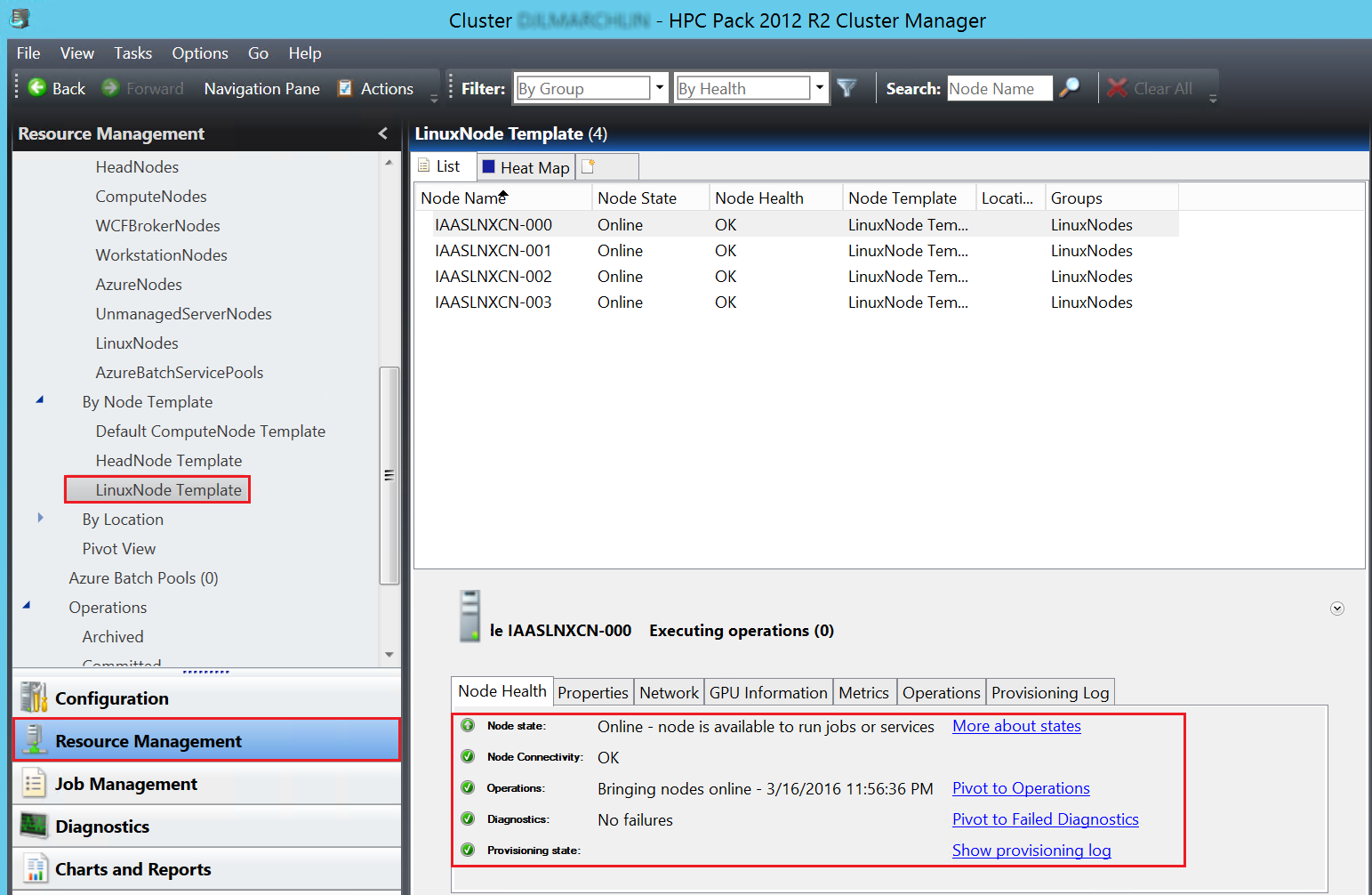Follow the Pivot to Failed Diagnostics link

click(1046, 819)
